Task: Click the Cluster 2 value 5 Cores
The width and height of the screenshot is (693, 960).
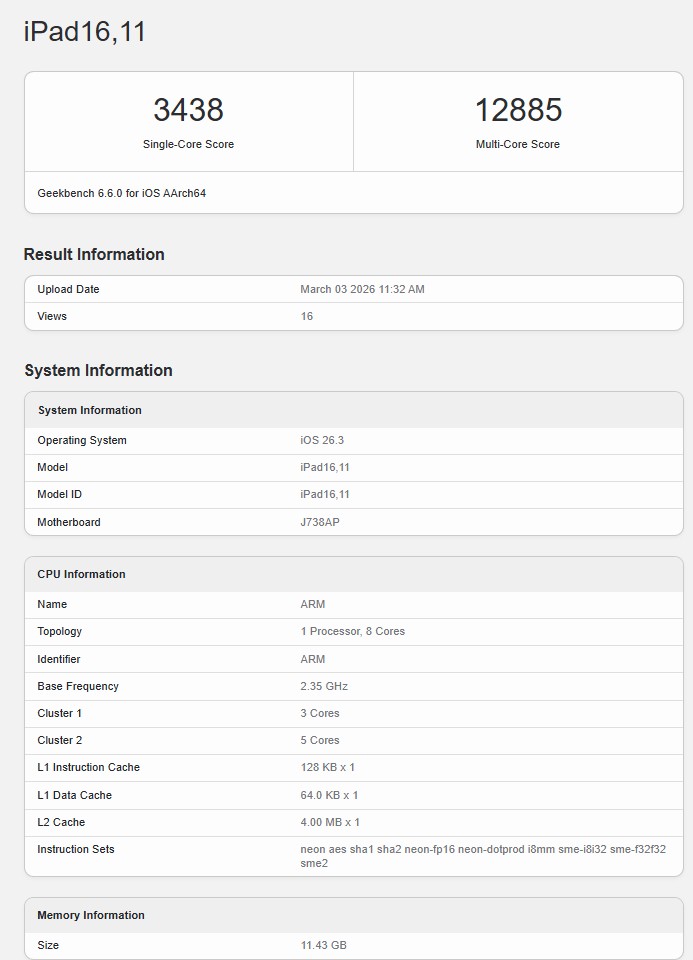Action: coord(320,740)
